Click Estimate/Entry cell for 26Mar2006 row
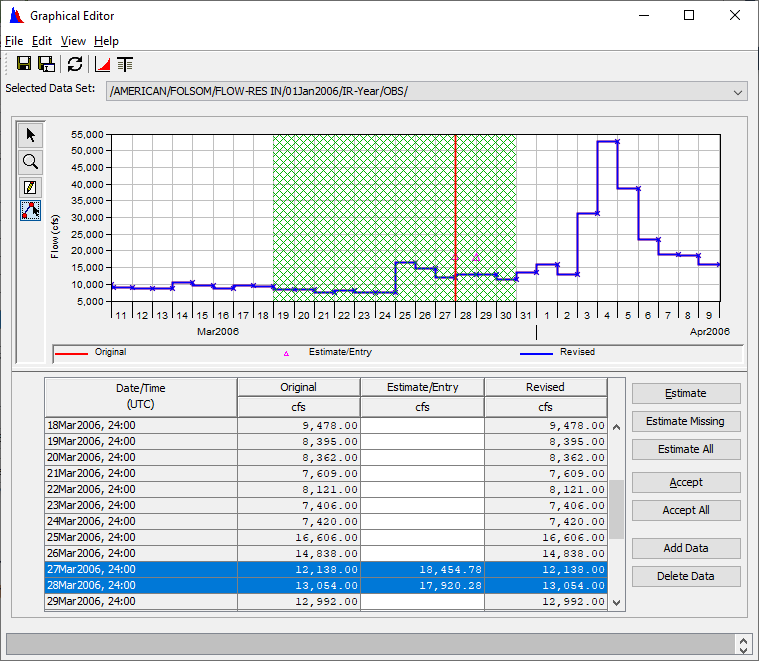The image size is (759, 661). 422,553
